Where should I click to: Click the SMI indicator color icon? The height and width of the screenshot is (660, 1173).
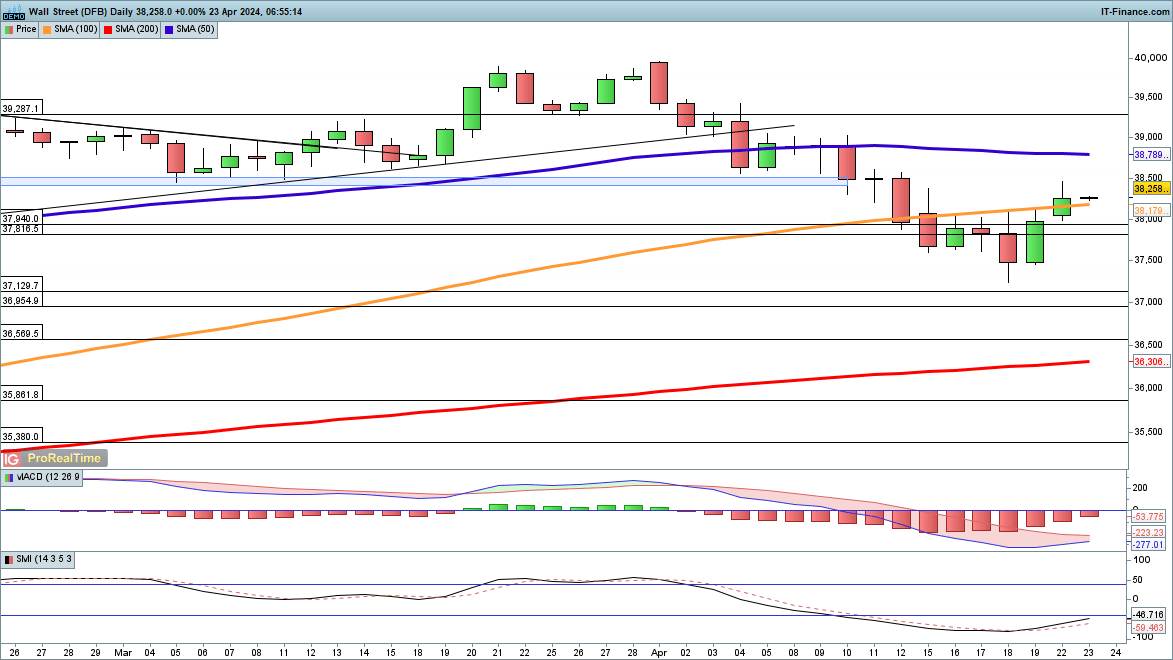pyautogui.click(x=9, y=559)
